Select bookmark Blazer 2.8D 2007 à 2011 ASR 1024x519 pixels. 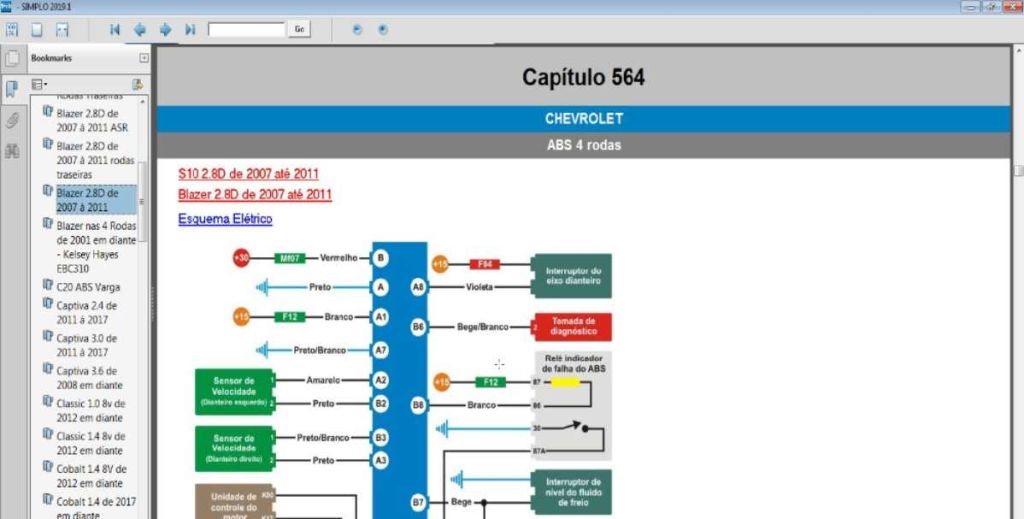pos(92,120)
